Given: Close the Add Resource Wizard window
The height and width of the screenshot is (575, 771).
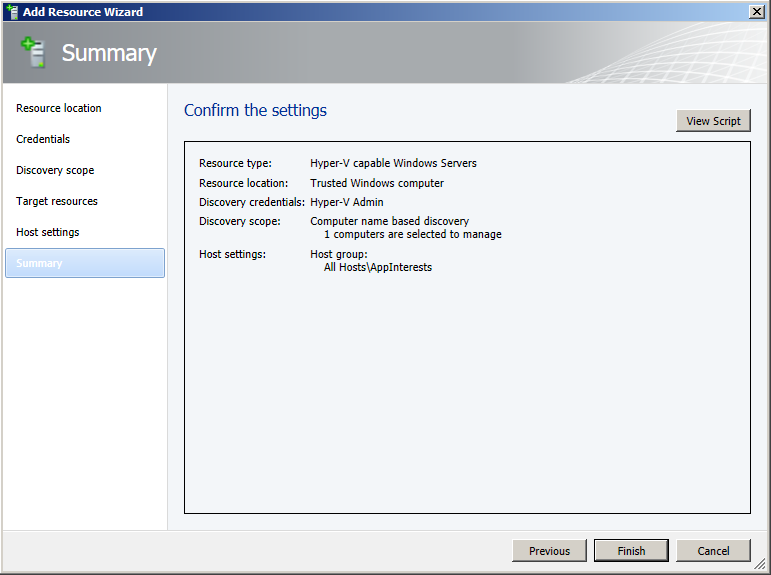Looking at the screenshot, I should tap(757, 12).
